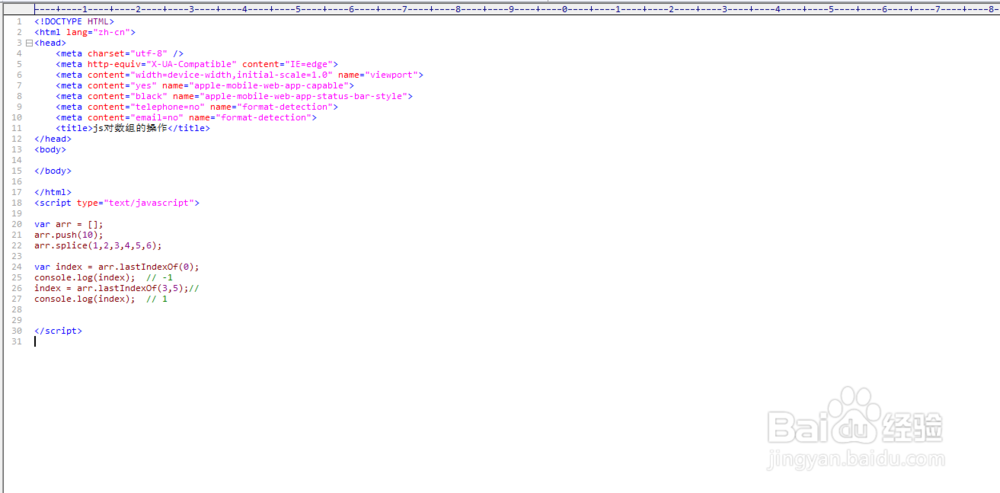Screen dimensions: 1000x493
Task: Click the email=no meta line
Action: click(x=186, y=117)
